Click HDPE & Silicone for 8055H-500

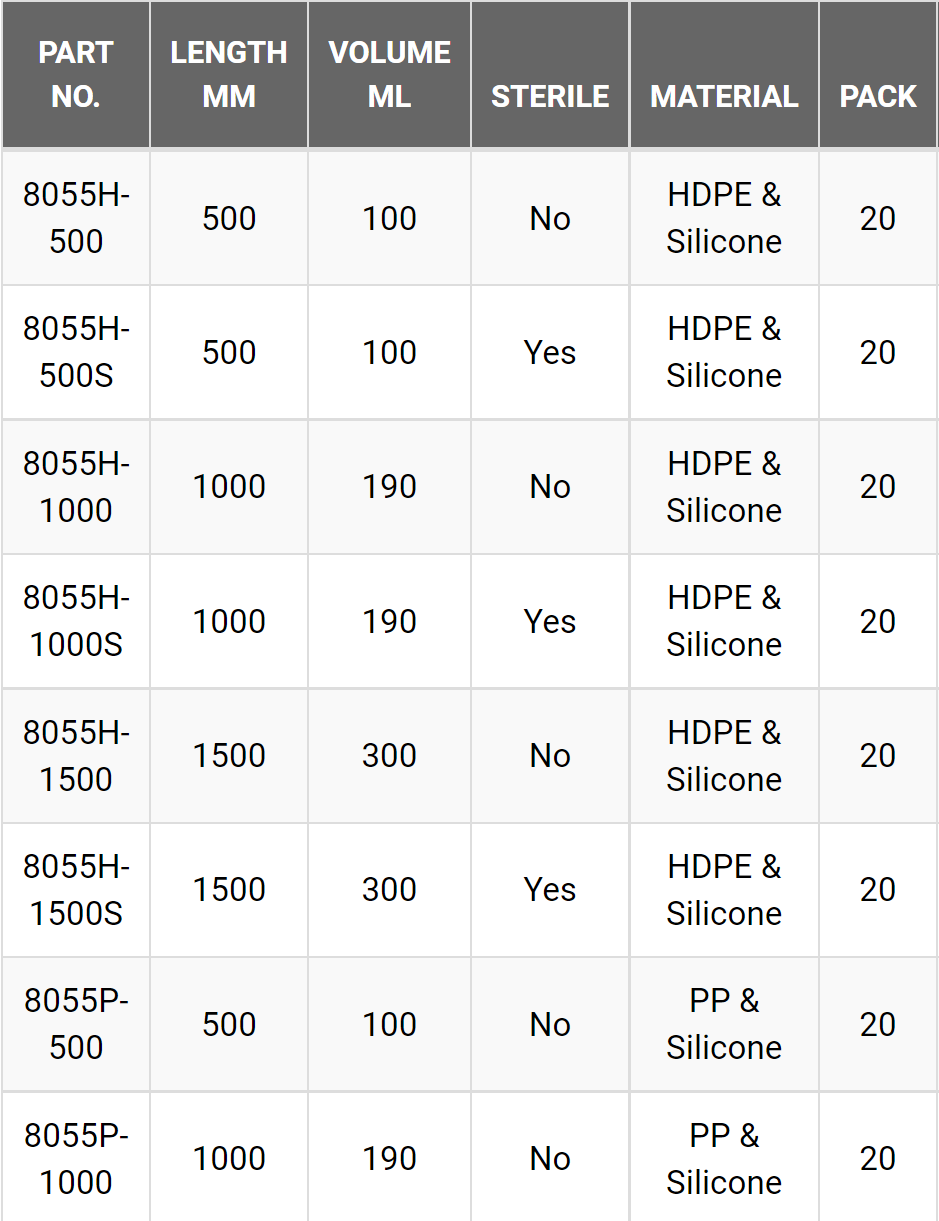pos(724,218)
